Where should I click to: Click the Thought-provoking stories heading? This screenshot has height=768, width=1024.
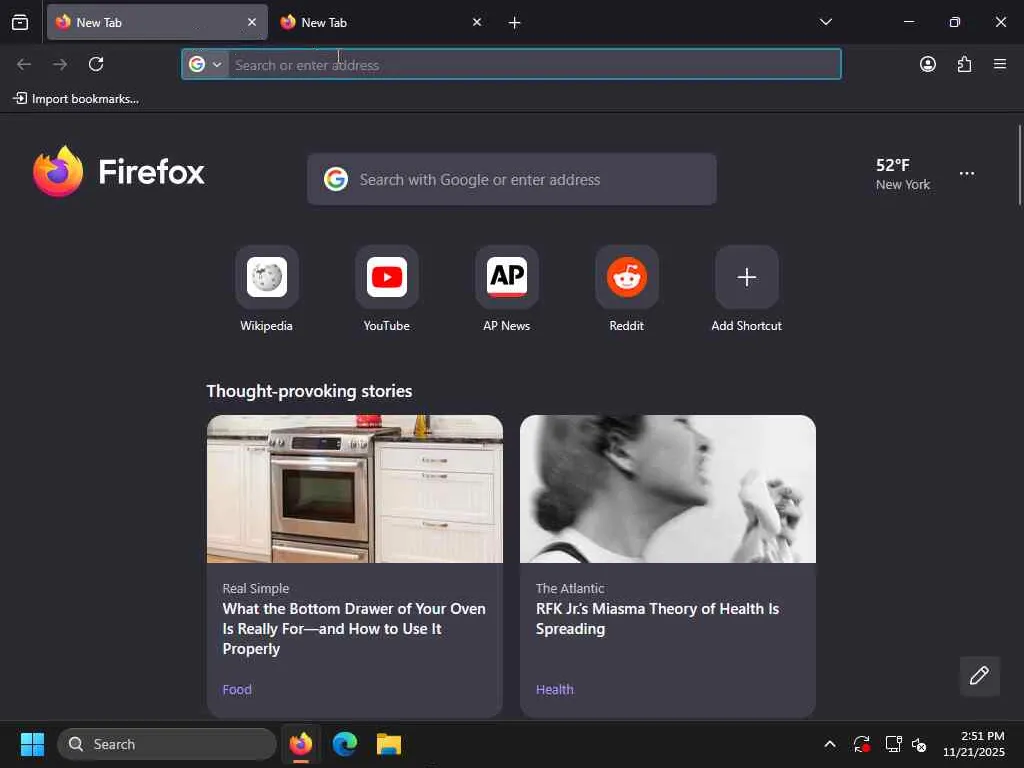(310, 391)
